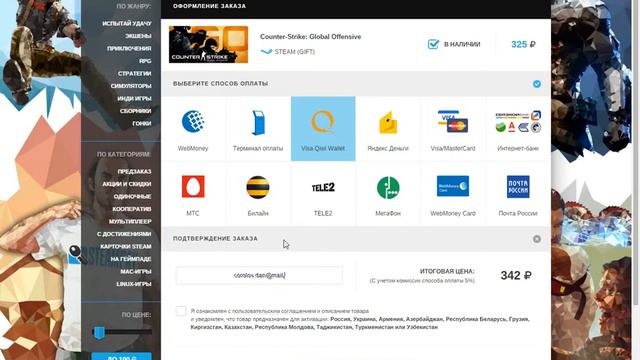Screen dimensions: 640x360
Task: Browse the Приключения genre
Action: point(129,49)
